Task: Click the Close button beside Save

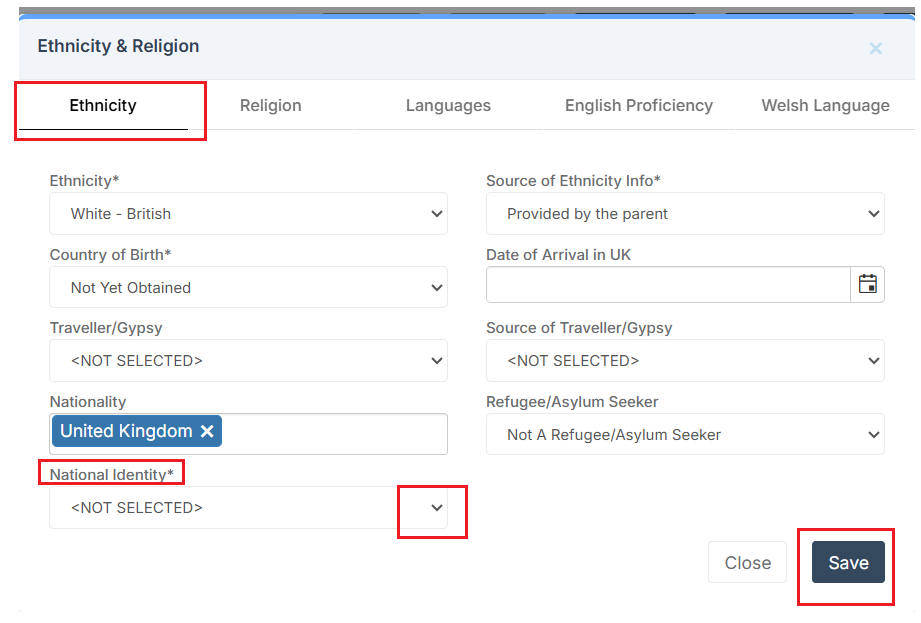Action: click(x=747, y=563)
